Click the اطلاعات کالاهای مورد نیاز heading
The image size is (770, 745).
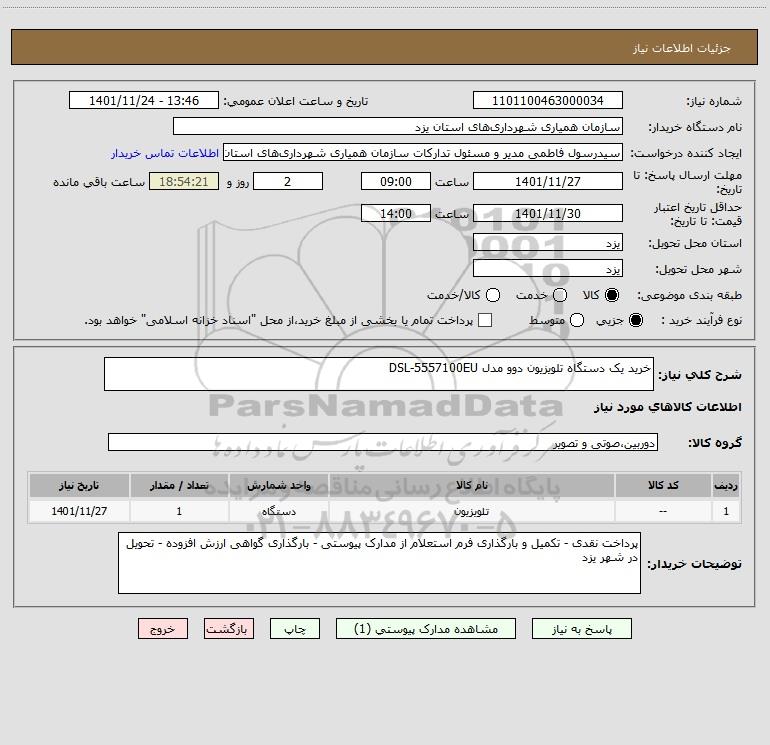click(667, 407)
